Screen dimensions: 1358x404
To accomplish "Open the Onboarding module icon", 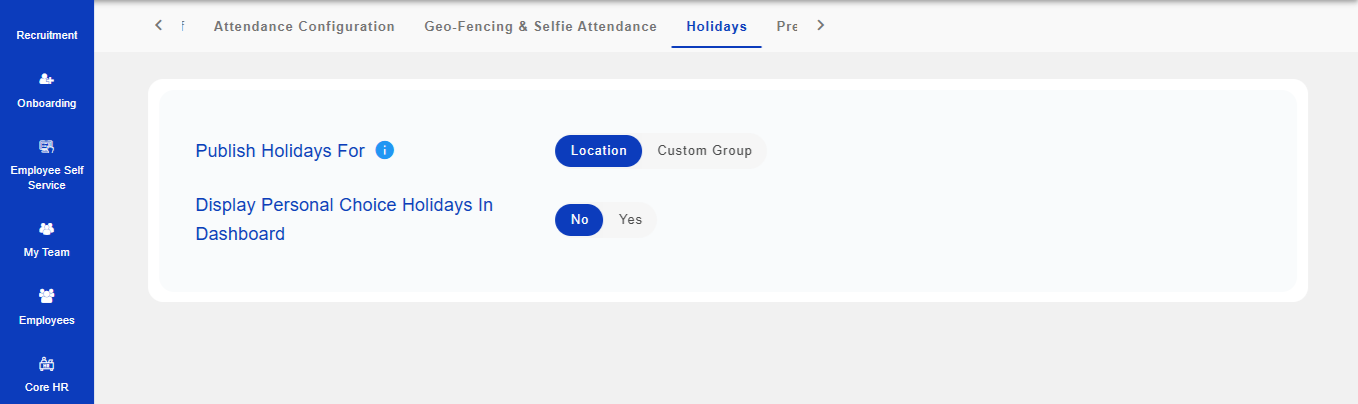I will pos(46,79).
